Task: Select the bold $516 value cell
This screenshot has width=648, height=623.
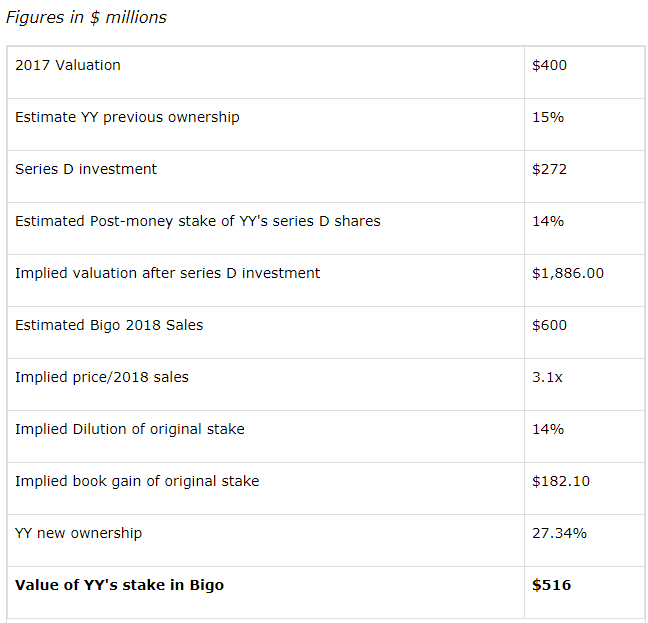Action: pyautogui.click(x=551, y=585)
